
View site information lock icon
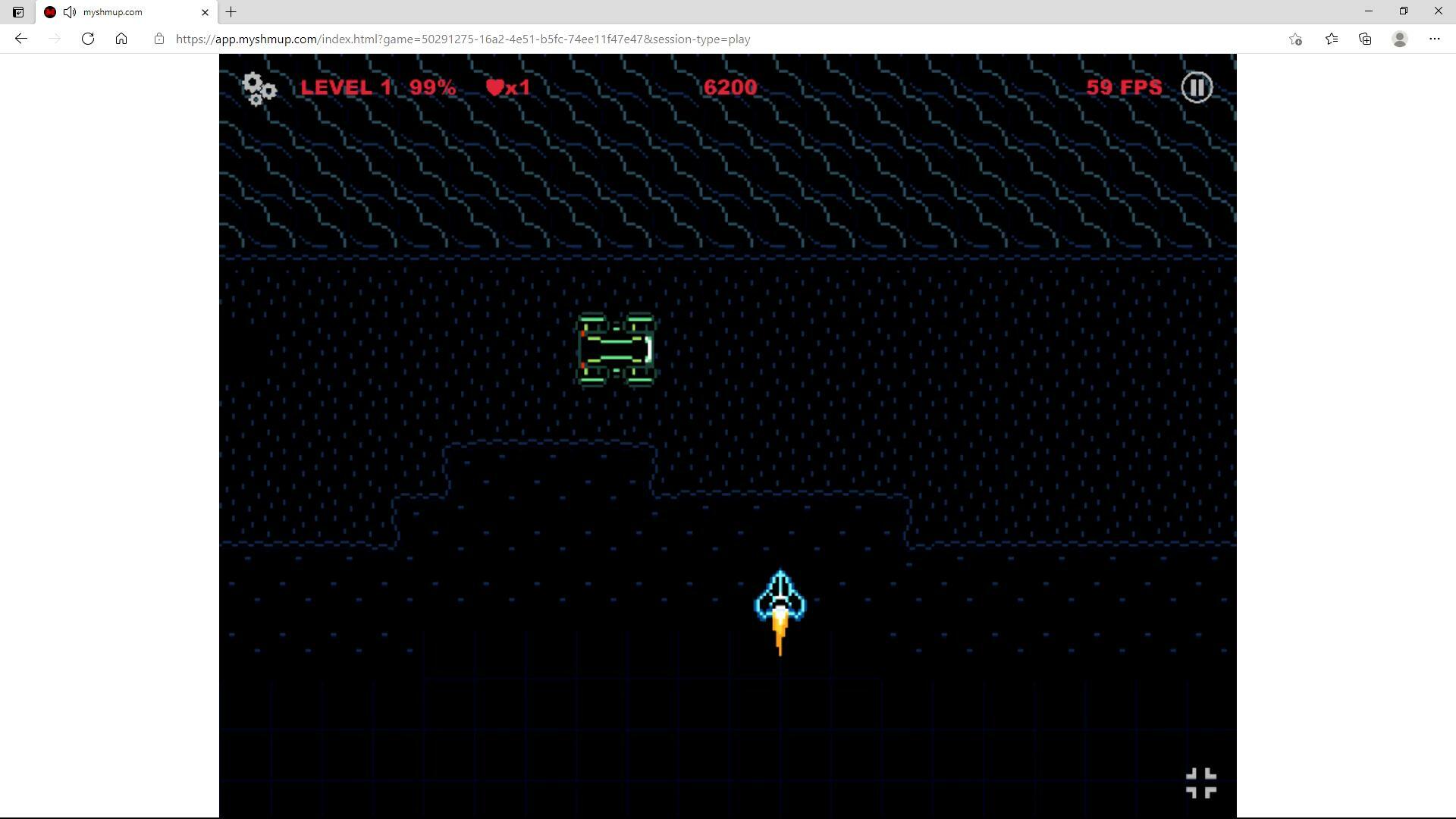click(x=159, y=39)
